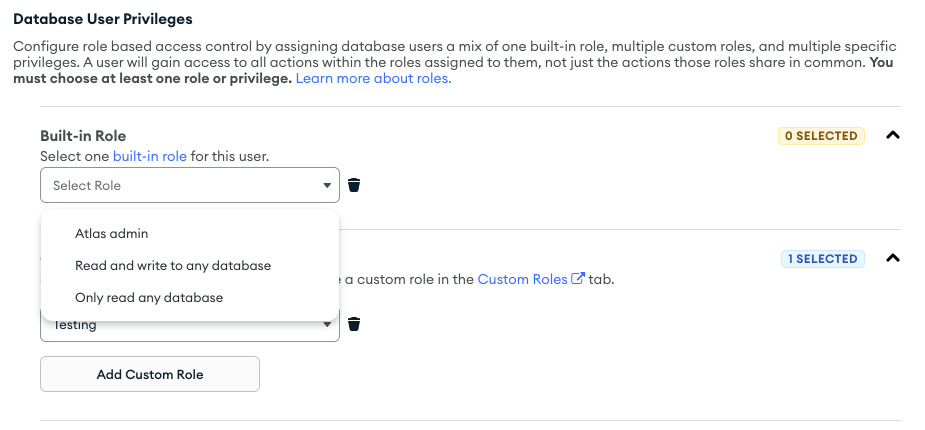925x430 pixels.
Task: Click the caret arrow inside Select Role field
Action: click(x=326, y=185)
